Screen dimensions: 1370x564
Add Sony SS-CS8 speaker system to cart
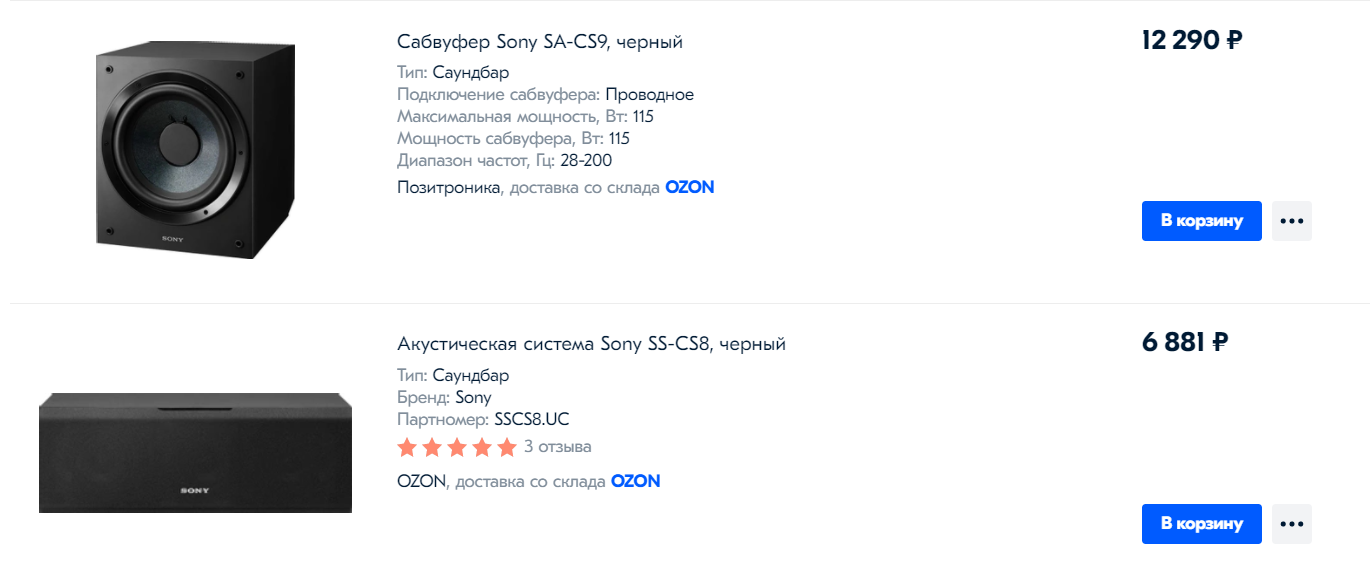coord(1201,524)
